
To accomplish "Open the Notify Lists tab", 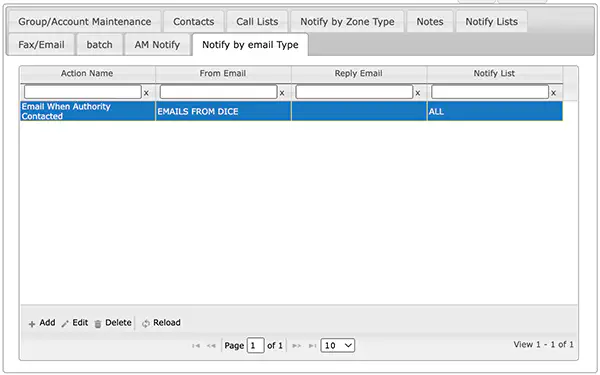I will click(491, 22).
